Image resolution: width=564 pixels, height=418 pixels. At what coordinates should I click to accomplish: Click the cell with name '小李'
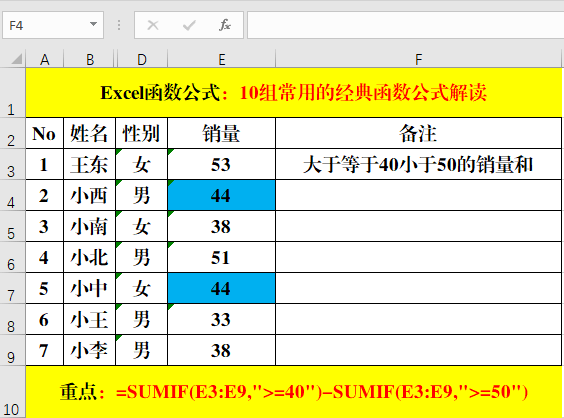coord(90,350)
